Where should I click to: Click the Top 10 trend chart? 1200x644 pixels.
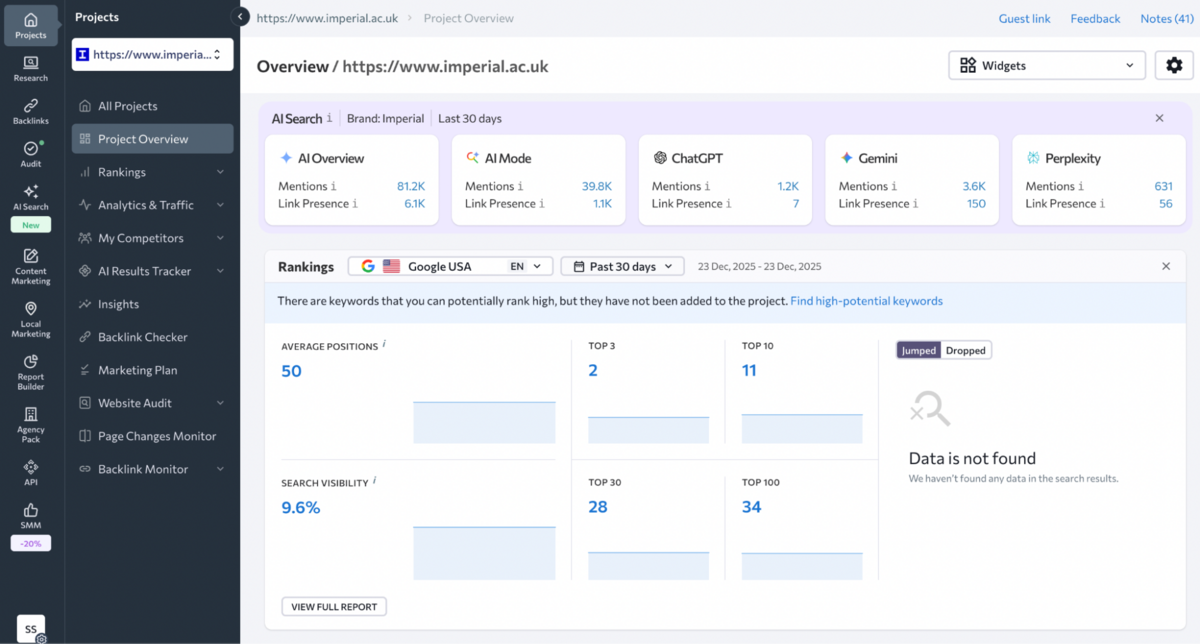tap(802, 429)
